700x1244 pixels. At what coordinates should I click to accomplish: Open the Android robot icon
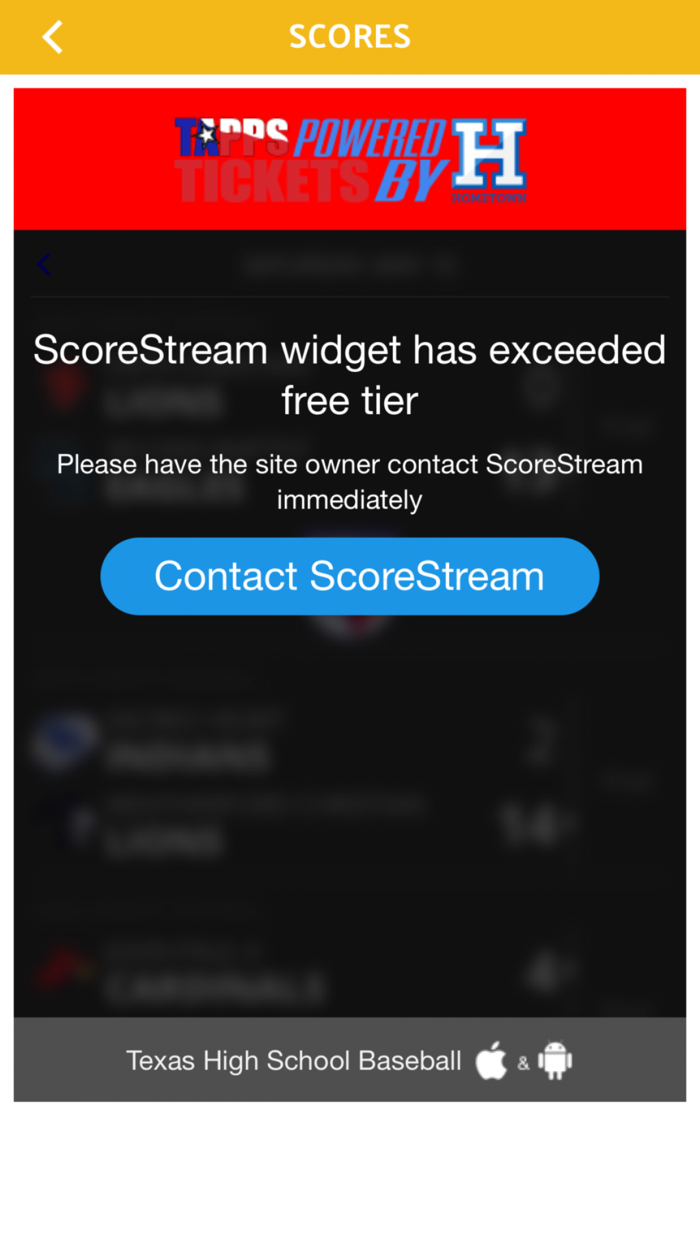pyautogui.click(x=555, y=1061)
